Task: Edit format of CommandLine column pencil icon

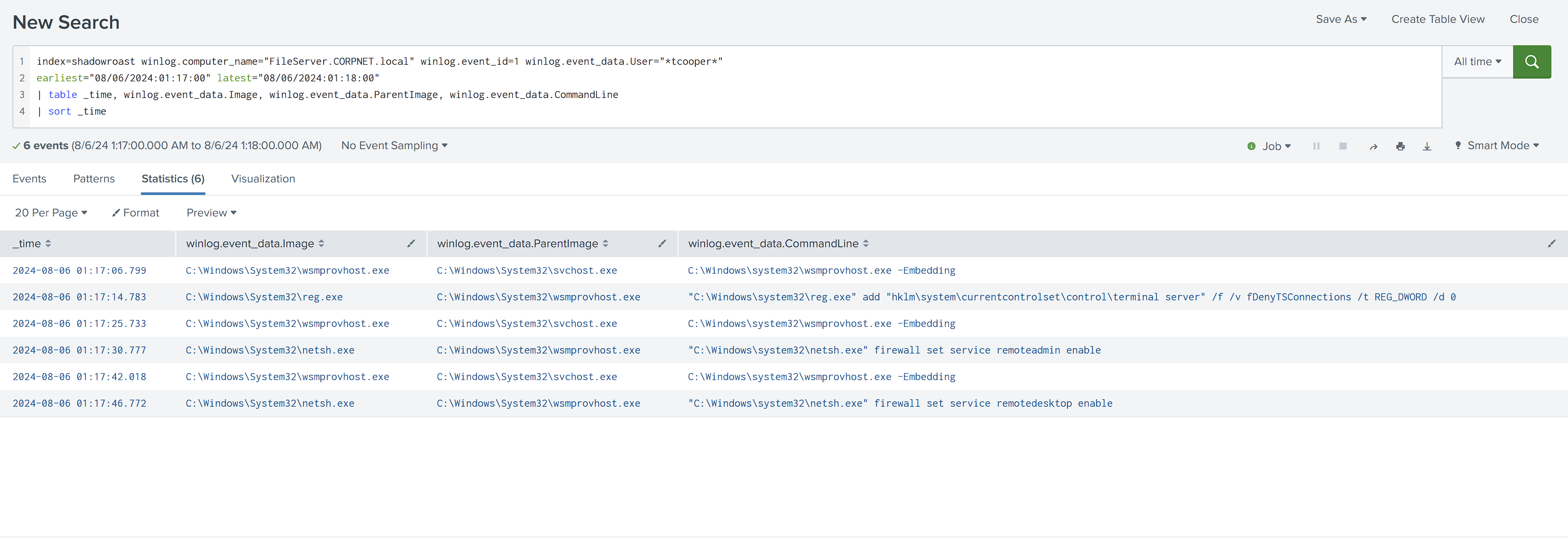Action: tap(1551, 243)
